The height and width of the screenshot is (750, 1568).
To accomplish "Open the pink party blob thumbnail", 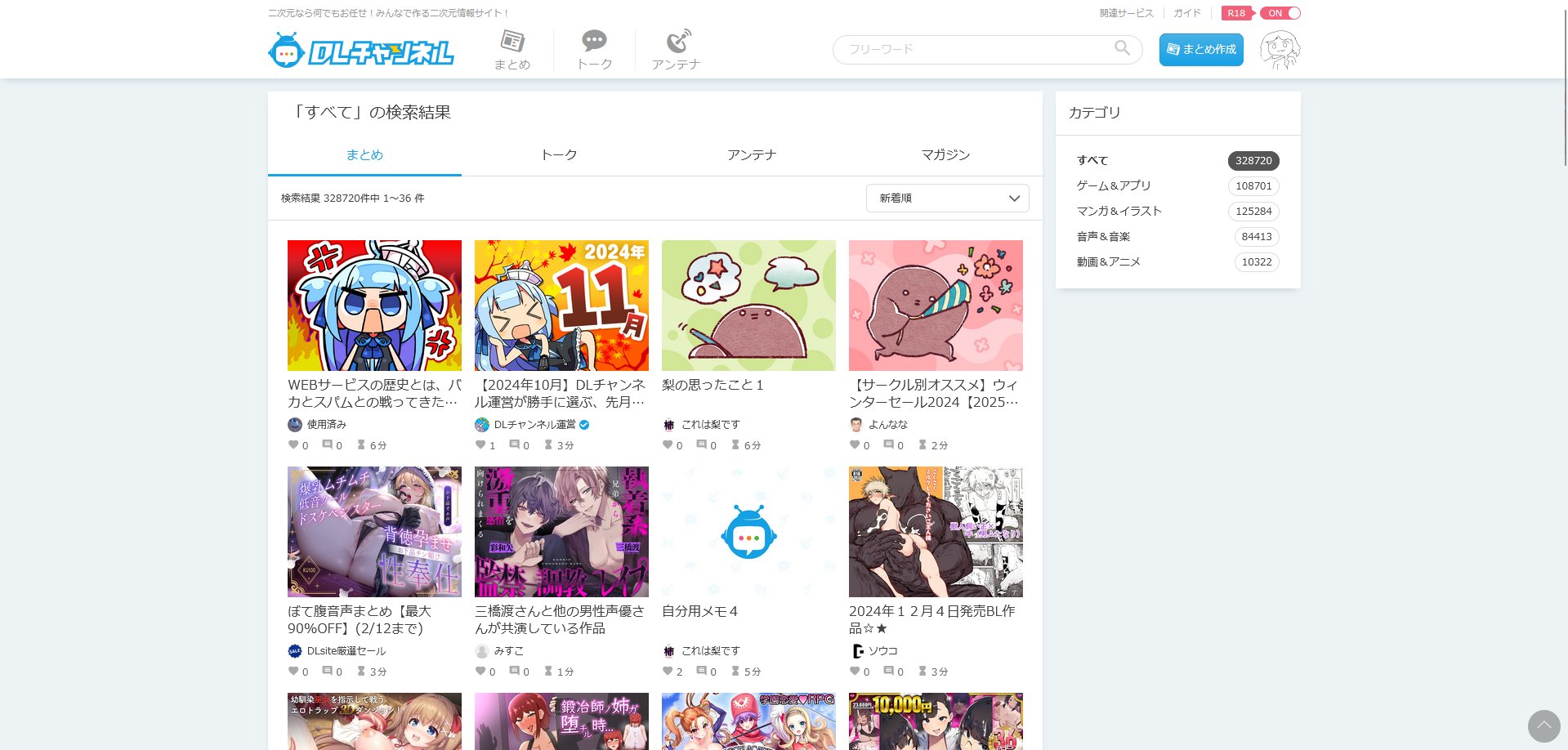I will click(x=936, y=306).
